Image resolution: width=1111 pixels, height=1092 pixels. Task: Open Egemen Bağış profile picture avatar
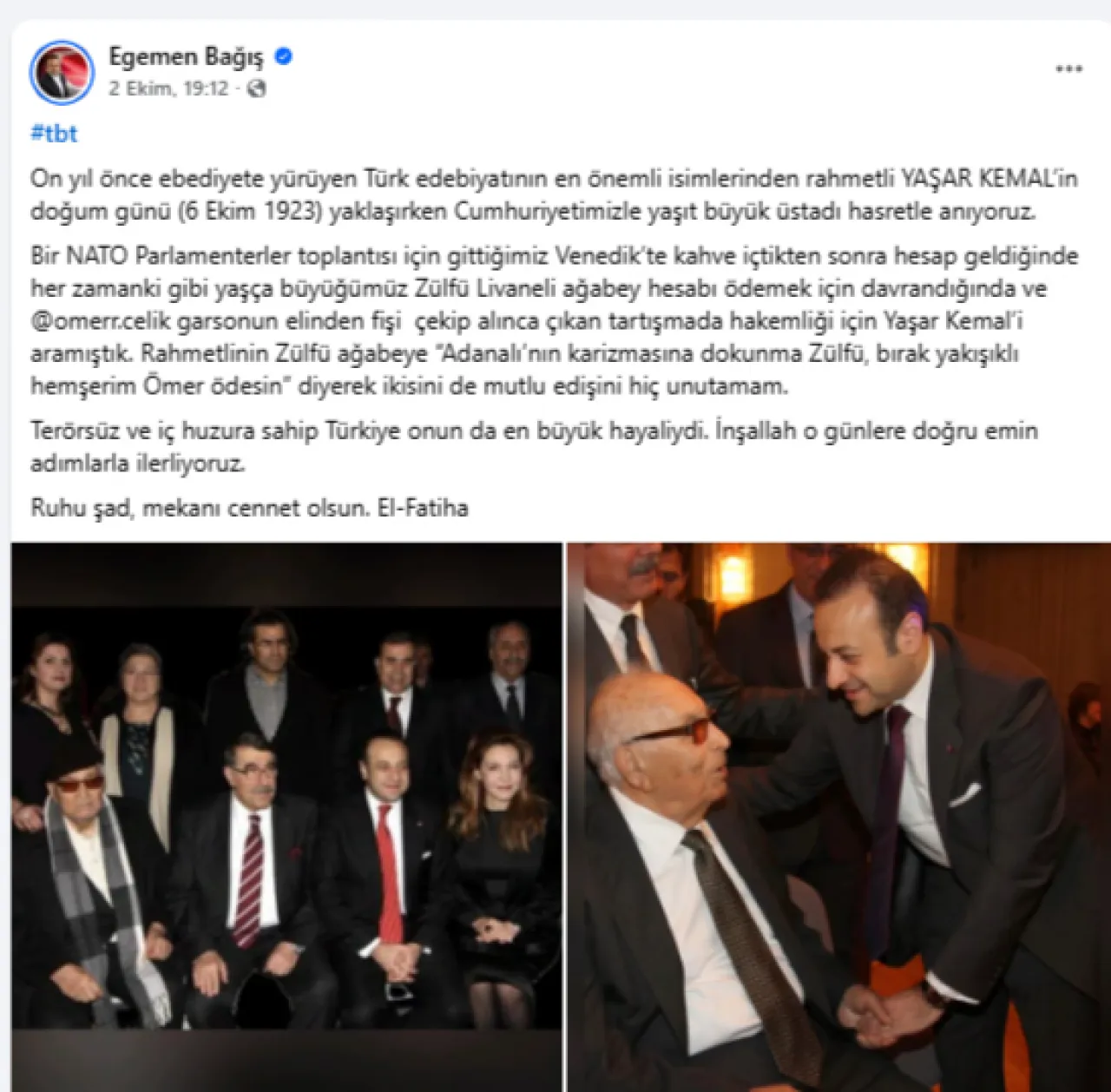point(62,72)
